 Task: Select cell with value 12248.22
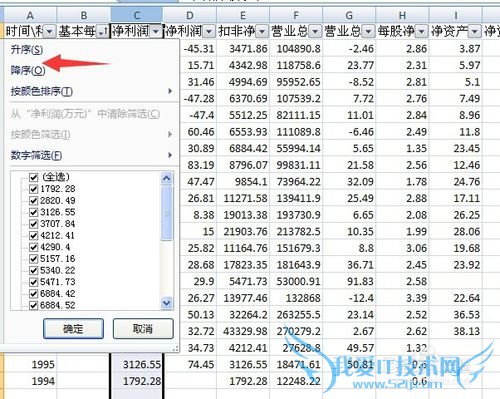point(296,381)
